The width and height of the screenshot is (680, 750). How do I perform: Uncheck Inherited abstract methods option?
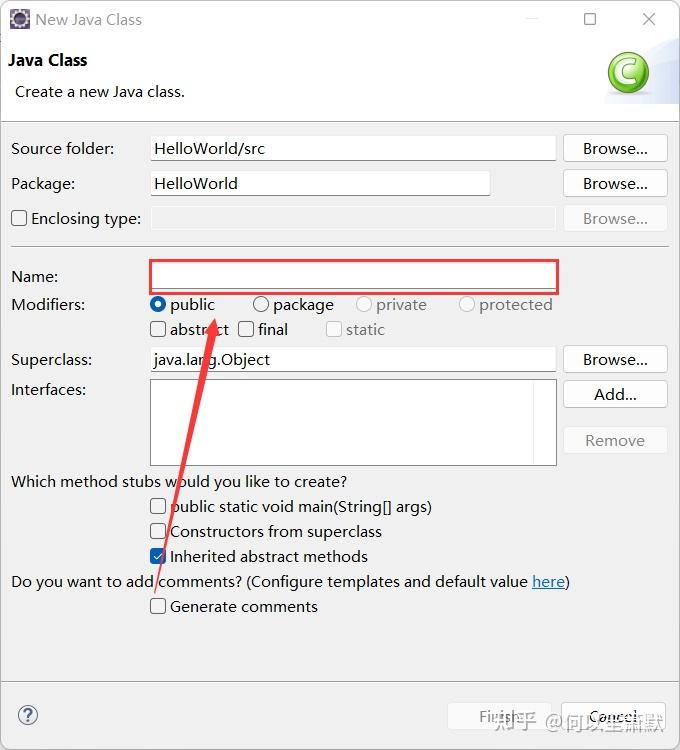point(158,556)
